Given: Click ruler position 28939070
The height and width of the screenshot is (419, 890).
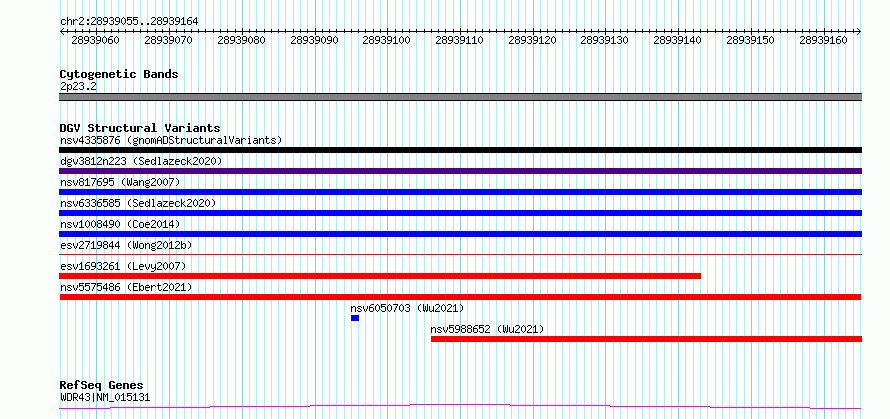Looking at the screenshot, I should click(x=169, y=40).
